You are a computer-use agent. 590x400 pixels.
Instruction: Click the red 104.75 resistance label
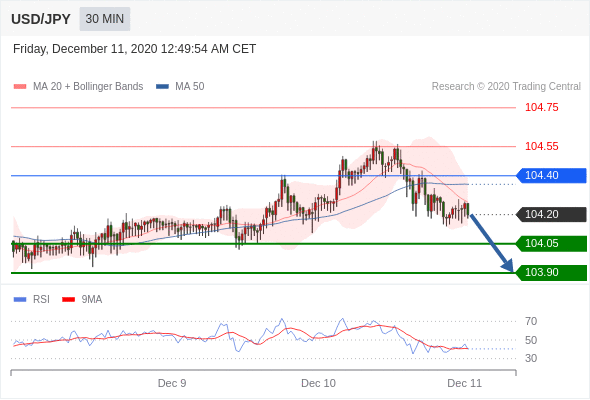[x=541, y=107]
